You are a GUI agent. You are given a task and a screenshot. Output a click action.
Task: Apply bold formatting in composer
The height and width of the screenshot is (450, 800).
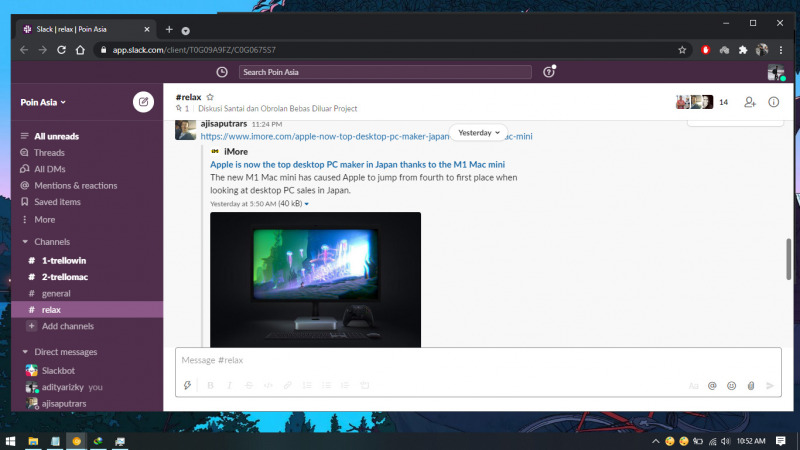point(210,385)
